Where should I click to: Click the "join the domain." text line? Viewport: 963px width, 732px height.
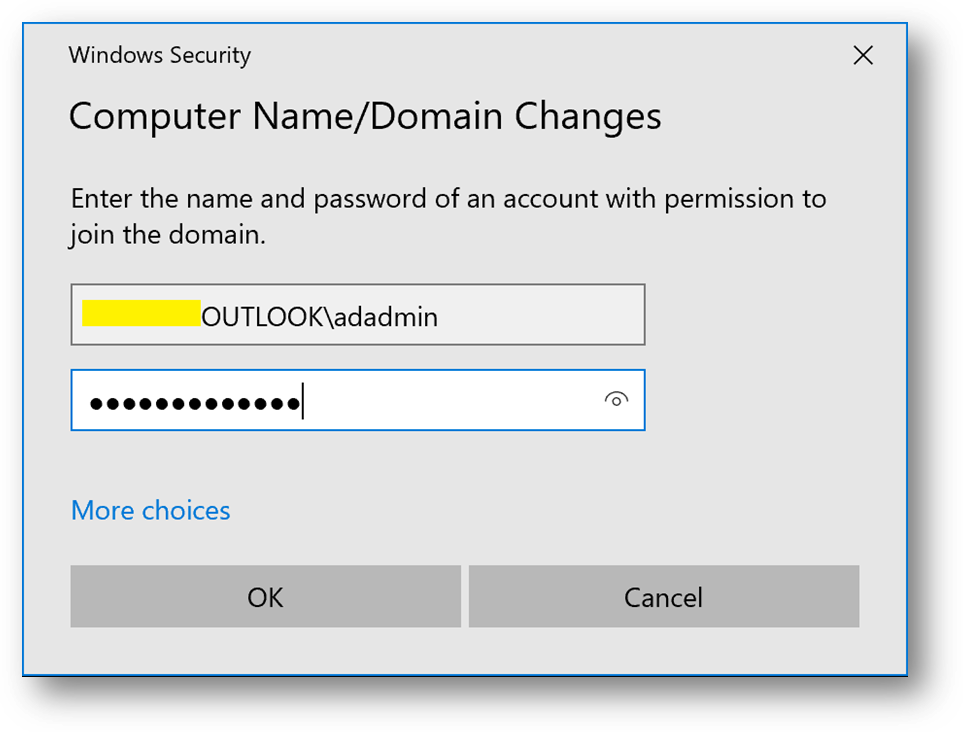[x=167, y=236]
